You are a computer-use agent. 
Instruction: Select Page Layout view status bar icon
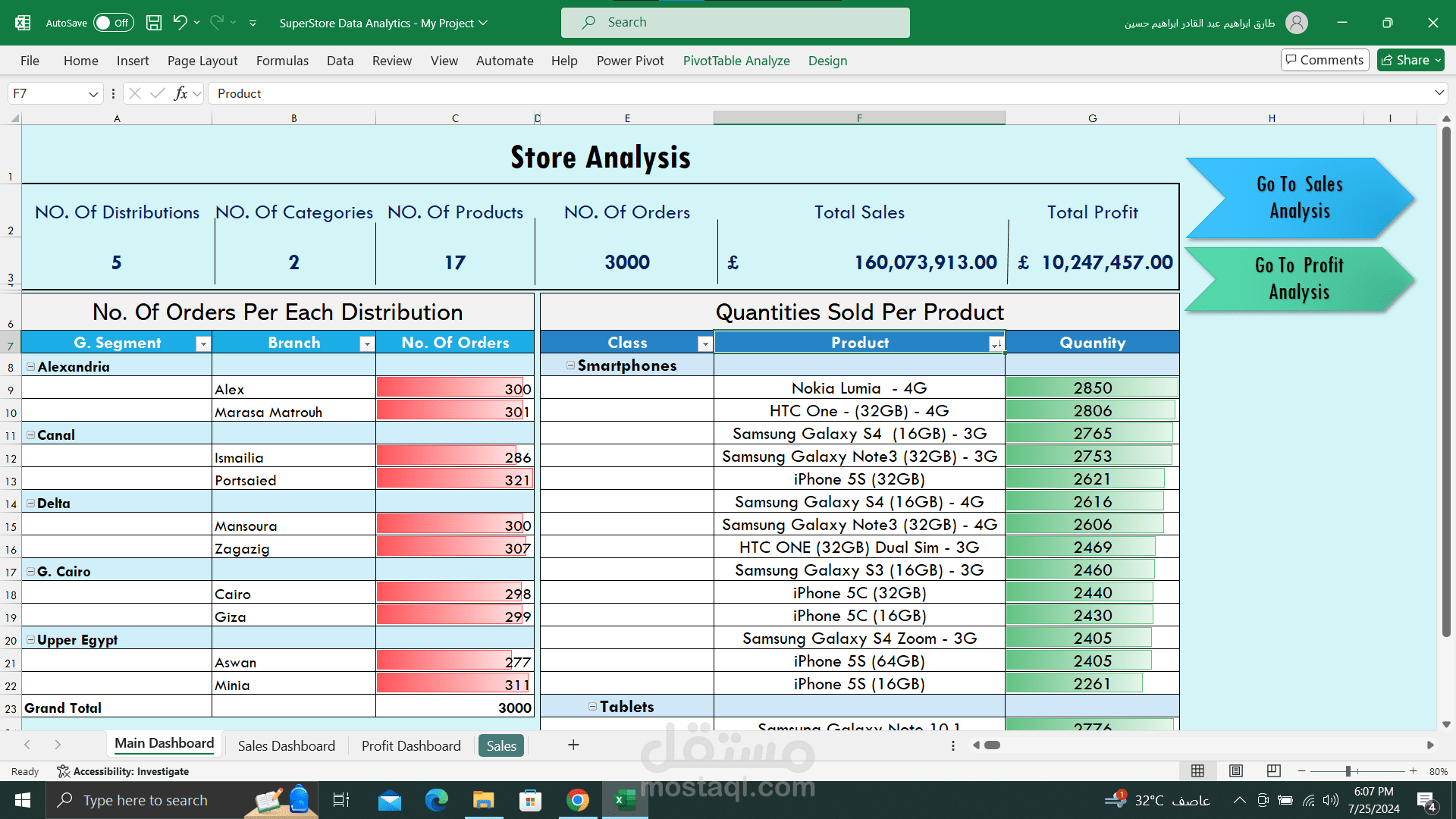point(1236,771)
